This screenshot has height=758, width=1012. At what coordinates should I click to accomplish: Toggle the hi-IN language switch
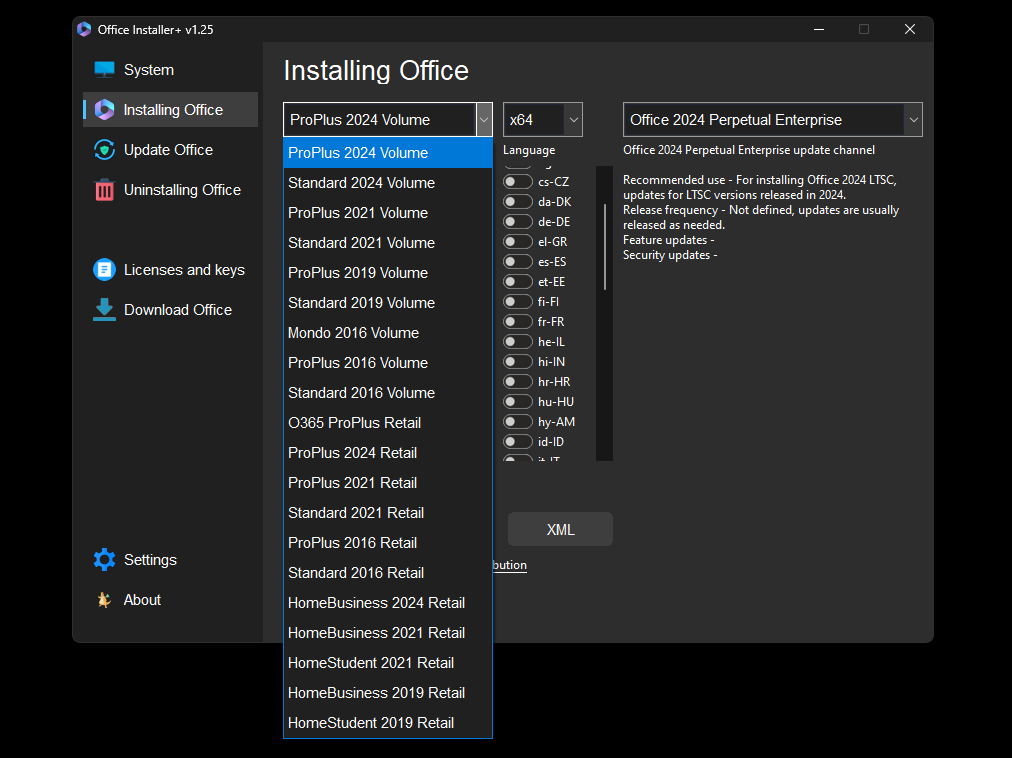click(x=518, y=362)
